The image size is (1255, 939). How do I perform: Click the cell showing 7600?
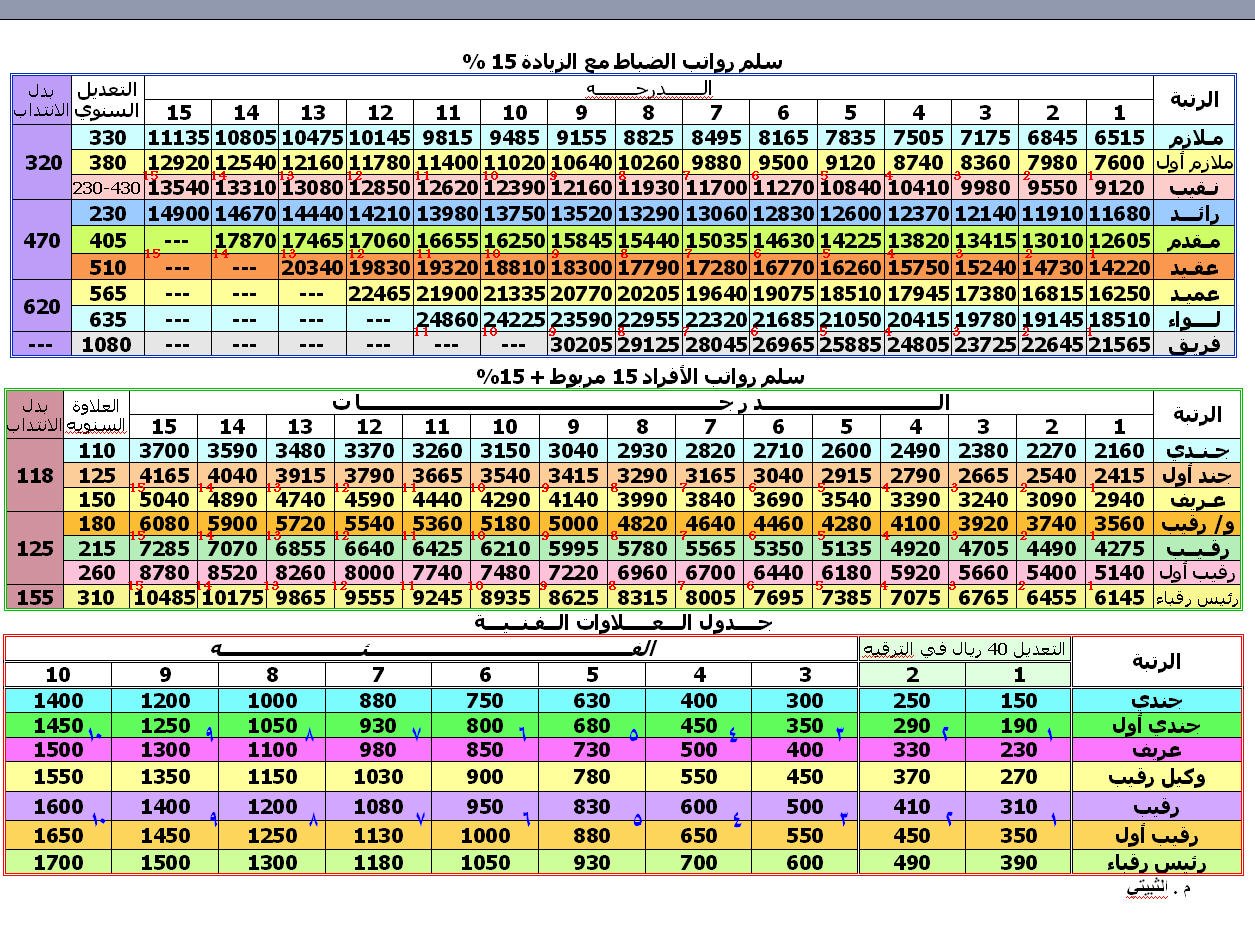1119,163
